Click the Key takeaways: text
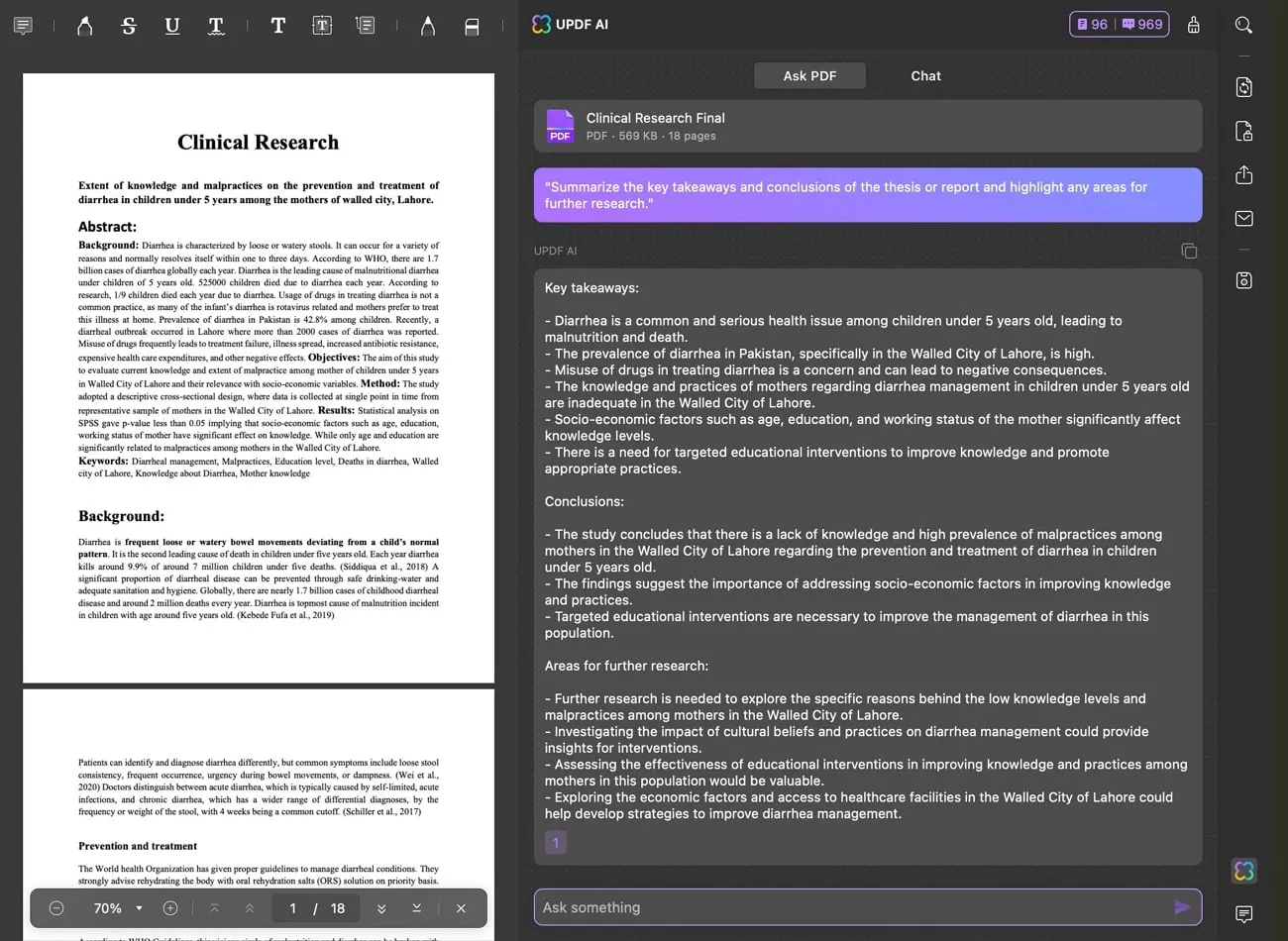Viewport: 1288px width, 941px height. point(591,288)
